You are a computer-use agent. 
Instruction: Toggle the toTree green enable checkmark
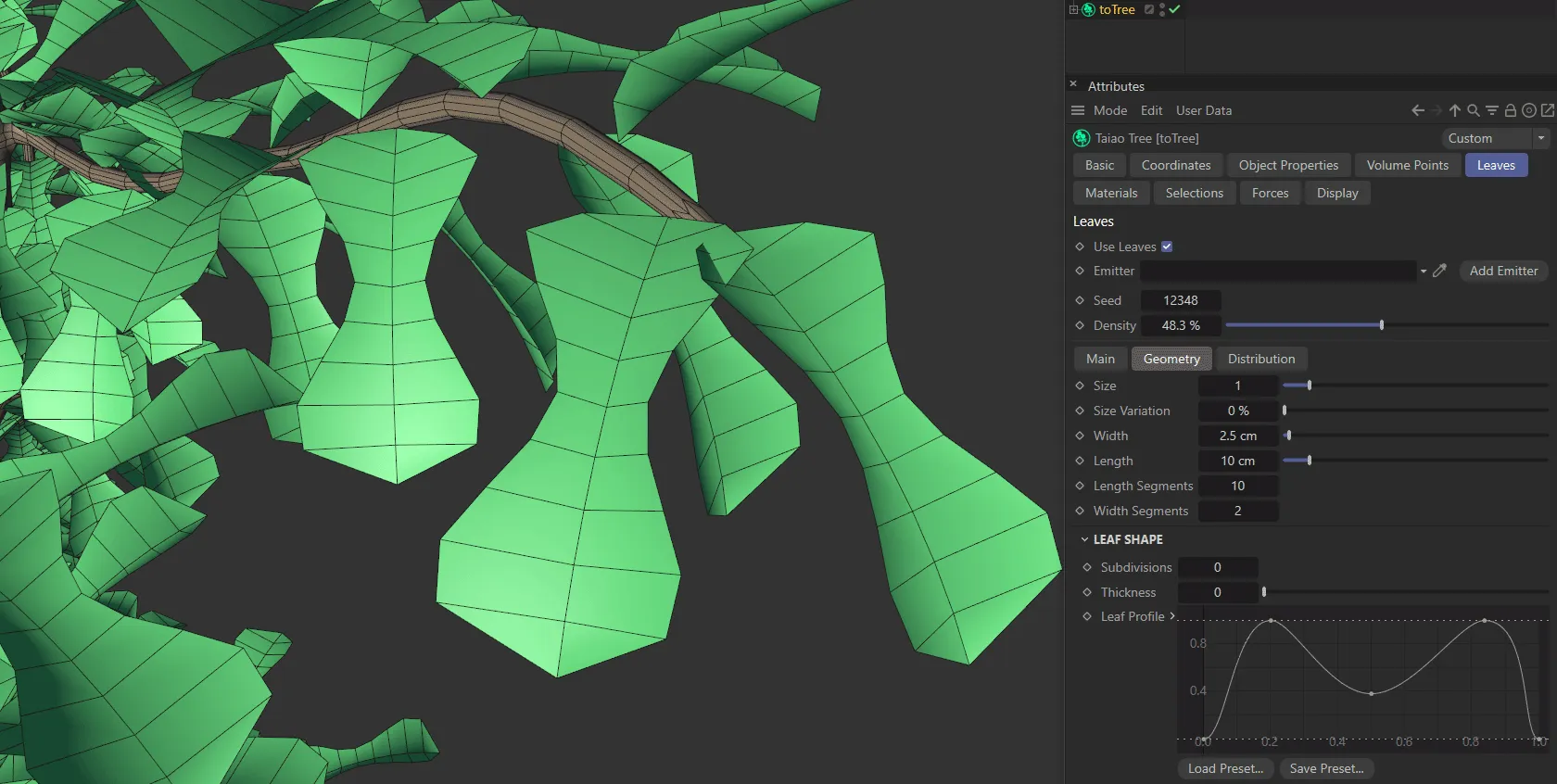(x=1175, y=9)
